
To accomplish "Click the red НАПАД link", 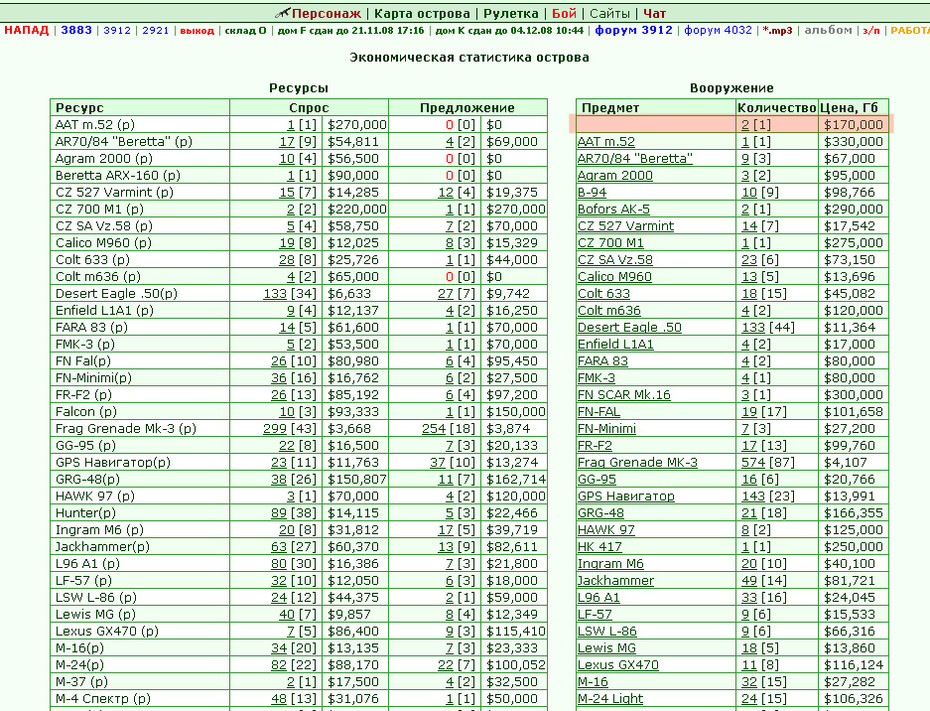I will tap(27, 30).
